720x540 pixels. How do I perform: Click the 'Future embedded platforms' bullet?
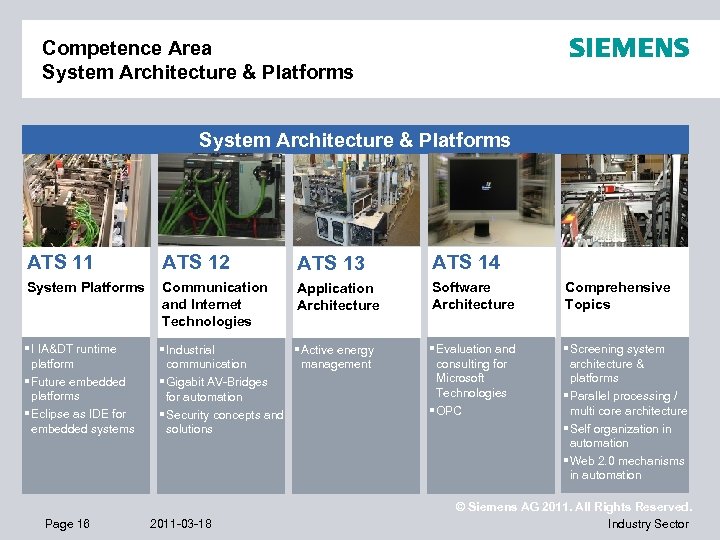(x=75, y=389)
